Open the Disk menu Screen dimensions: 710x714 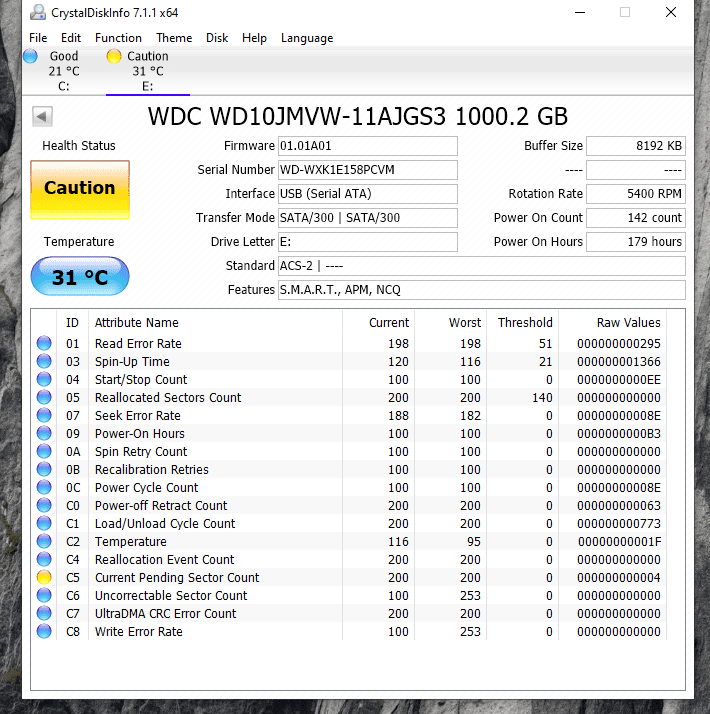click(x=217, y=38)
